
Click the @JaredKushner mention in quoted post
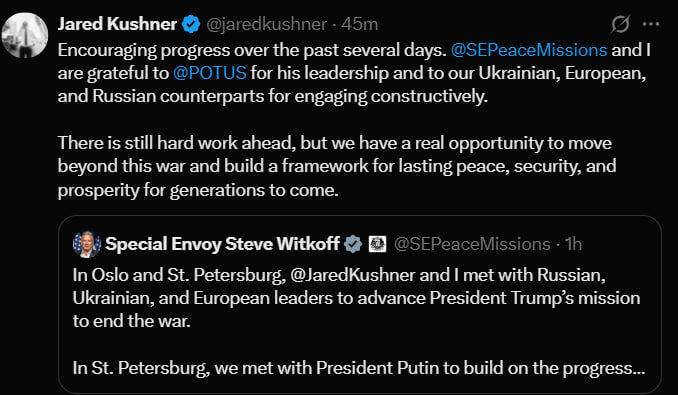pos(353,275)
